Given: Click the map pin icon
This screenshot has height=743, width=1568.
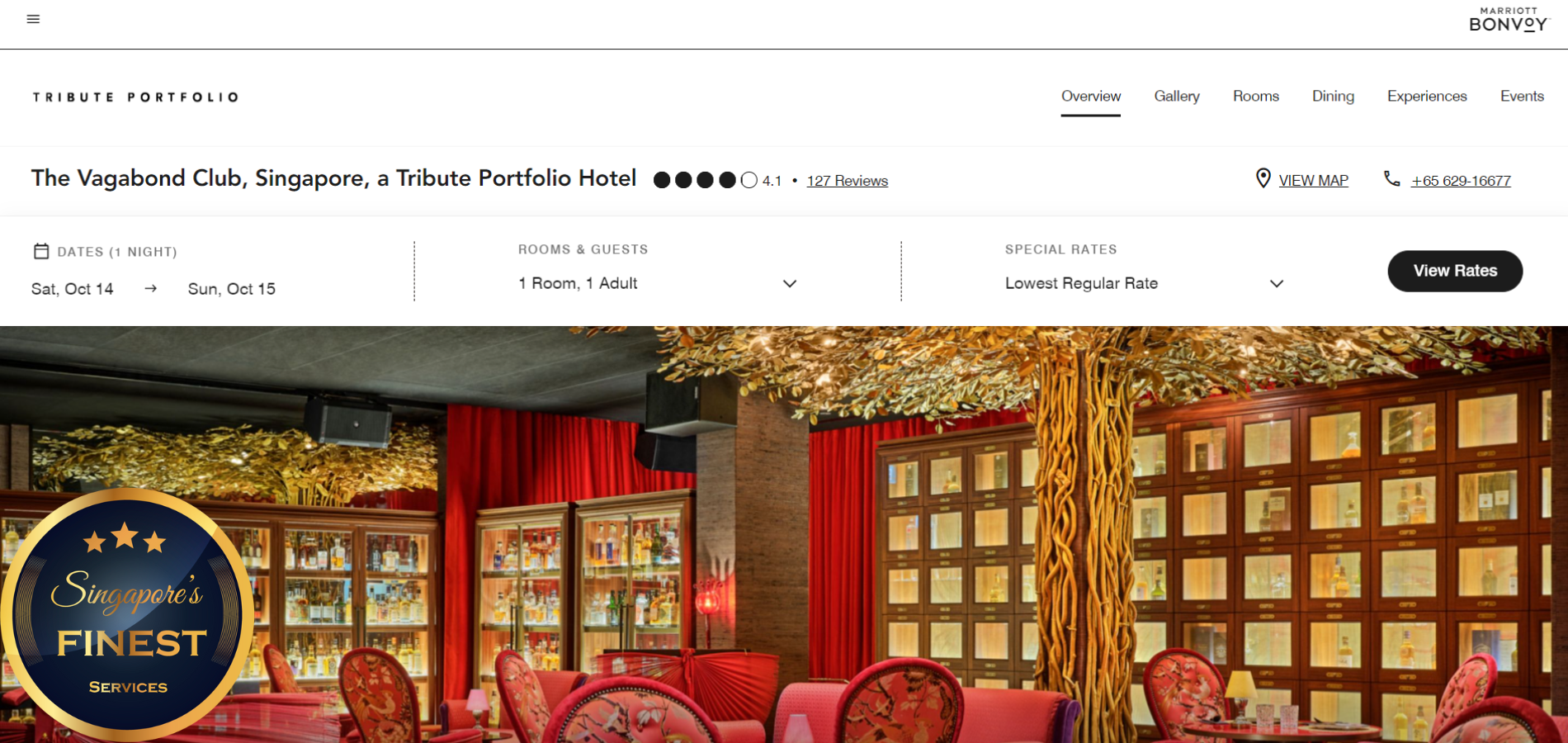Looking at the screenshot, I should pos(1263,178).
